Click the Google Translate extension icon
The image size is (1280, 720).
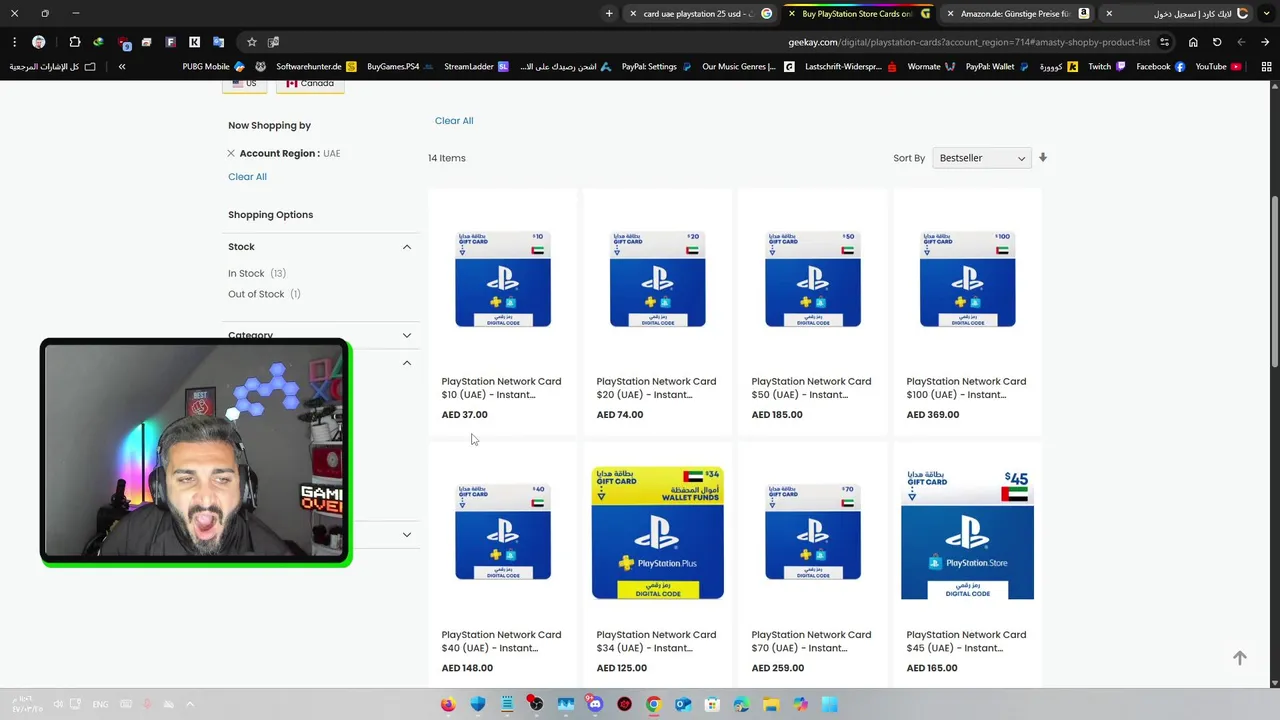pos(218,42)
